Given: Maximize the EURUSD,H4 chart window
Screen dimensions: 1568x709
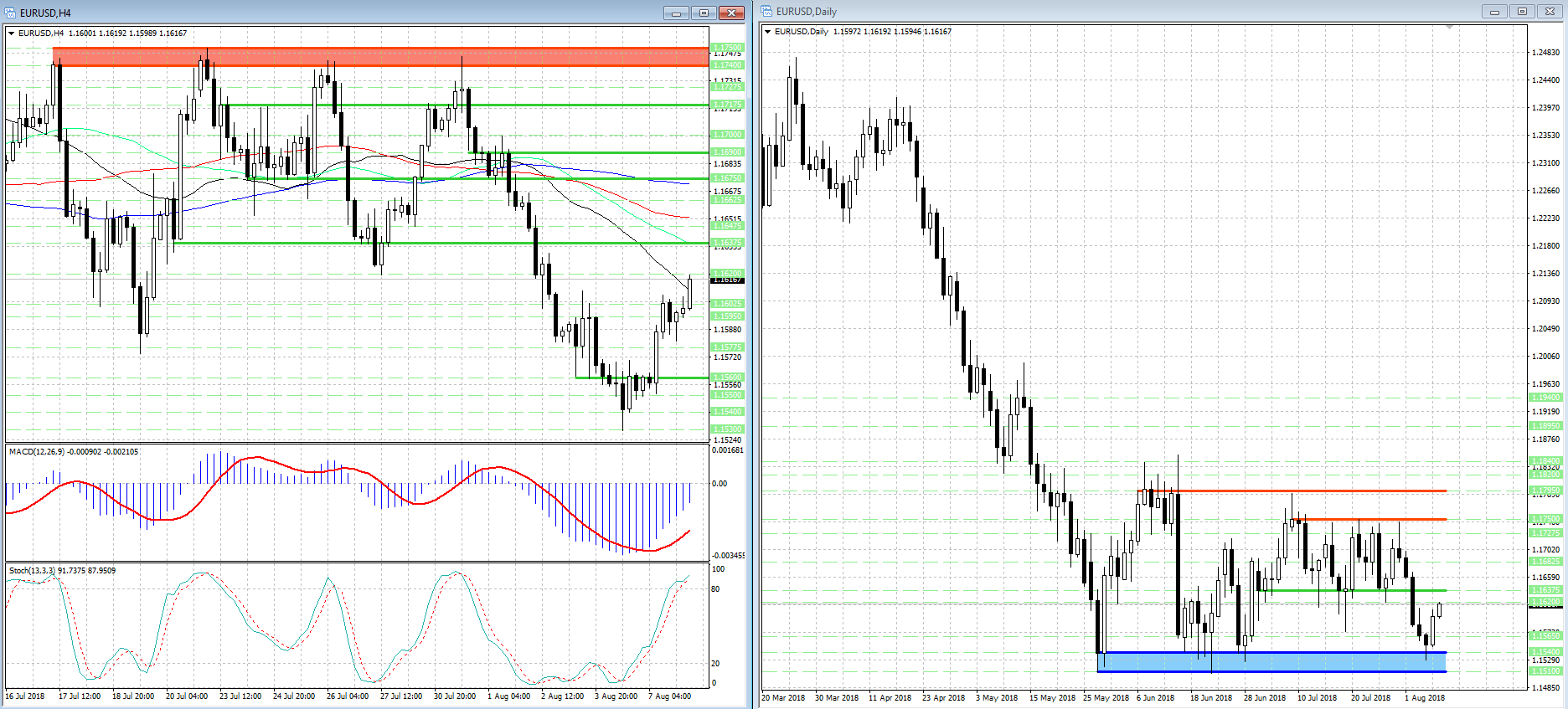Looking at the screenshot, I should coord(704,13).
